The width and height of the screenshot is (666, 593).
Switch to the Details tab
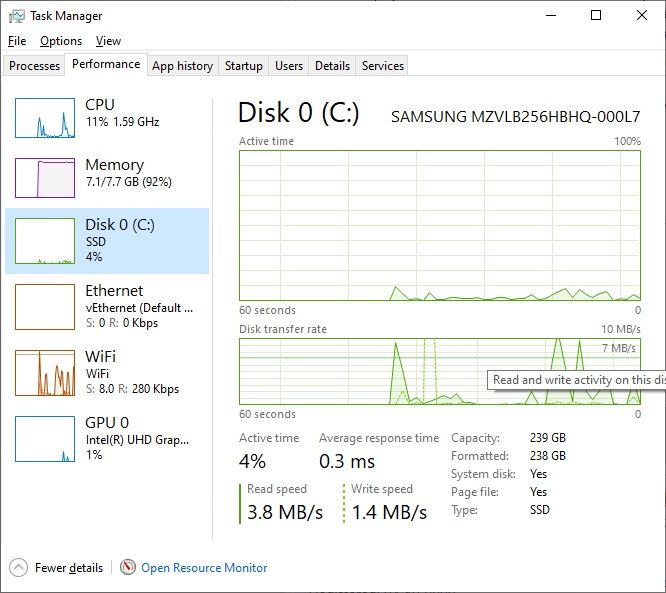pyautogui.click(x=332, y=66)
